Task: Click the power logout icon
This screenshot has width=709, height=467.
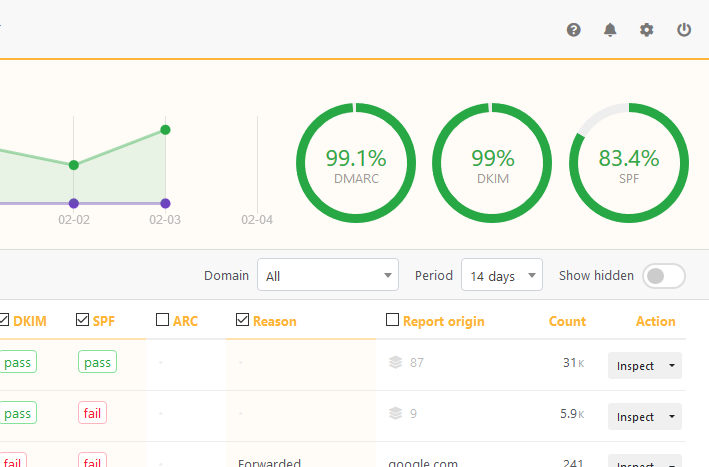Action: tap(684, 30)
